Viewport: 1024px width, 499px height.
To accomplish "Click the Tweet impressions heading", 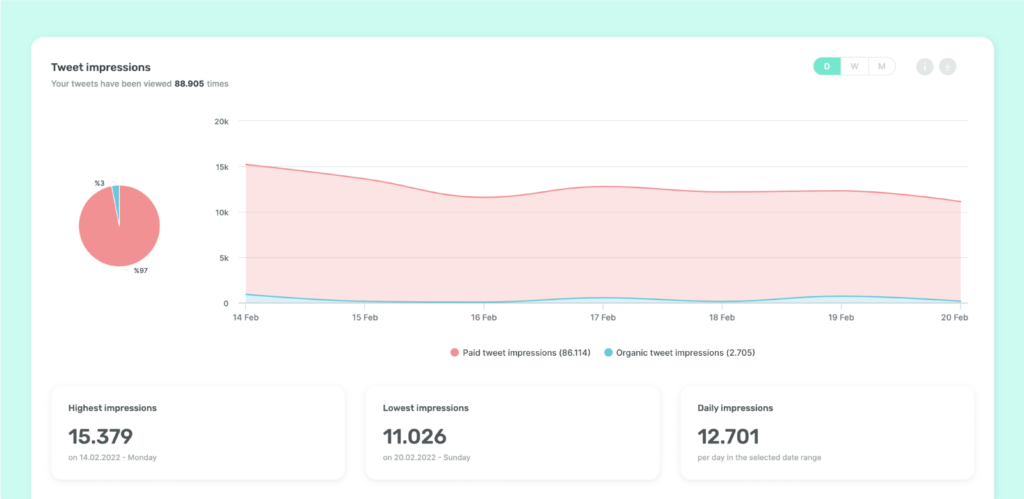I will click(x=101, y=67).
